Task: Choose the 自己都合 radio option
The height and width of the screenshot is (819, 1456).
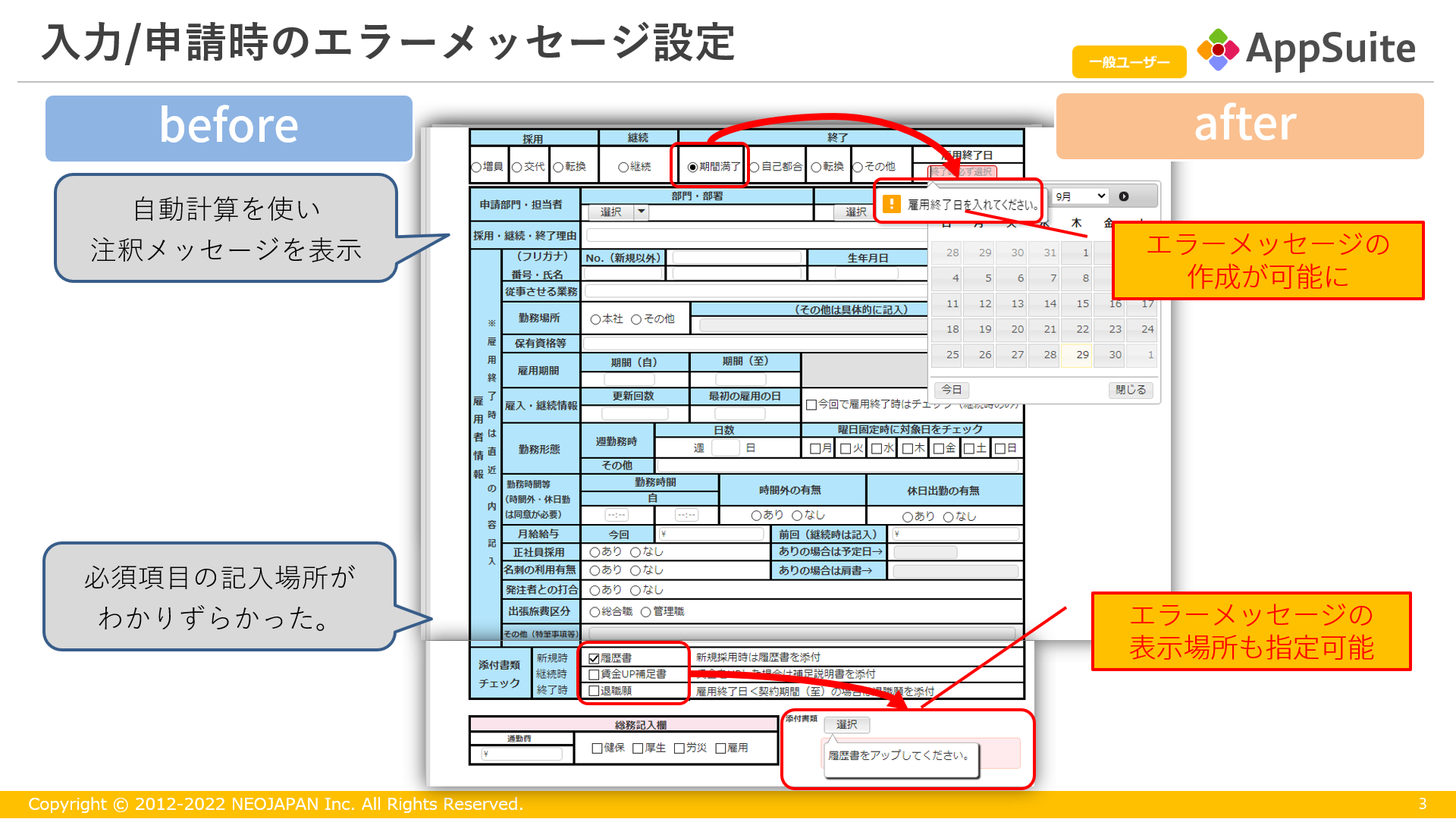Action: (755, 167)
